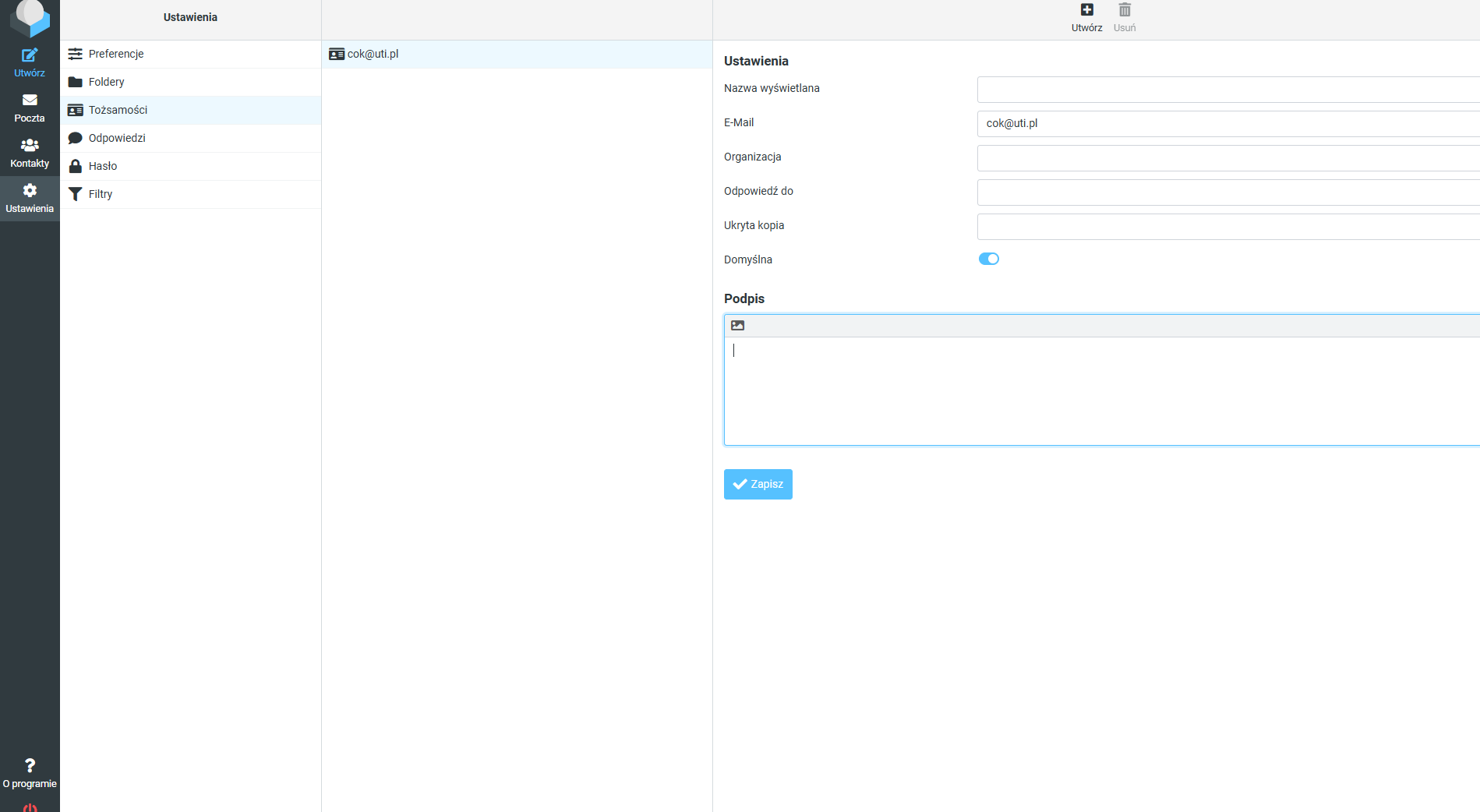1480x812 pixels.
Task: Click the Odpowiedzi speech bubble icon
Action: click(x=75, y=138)
